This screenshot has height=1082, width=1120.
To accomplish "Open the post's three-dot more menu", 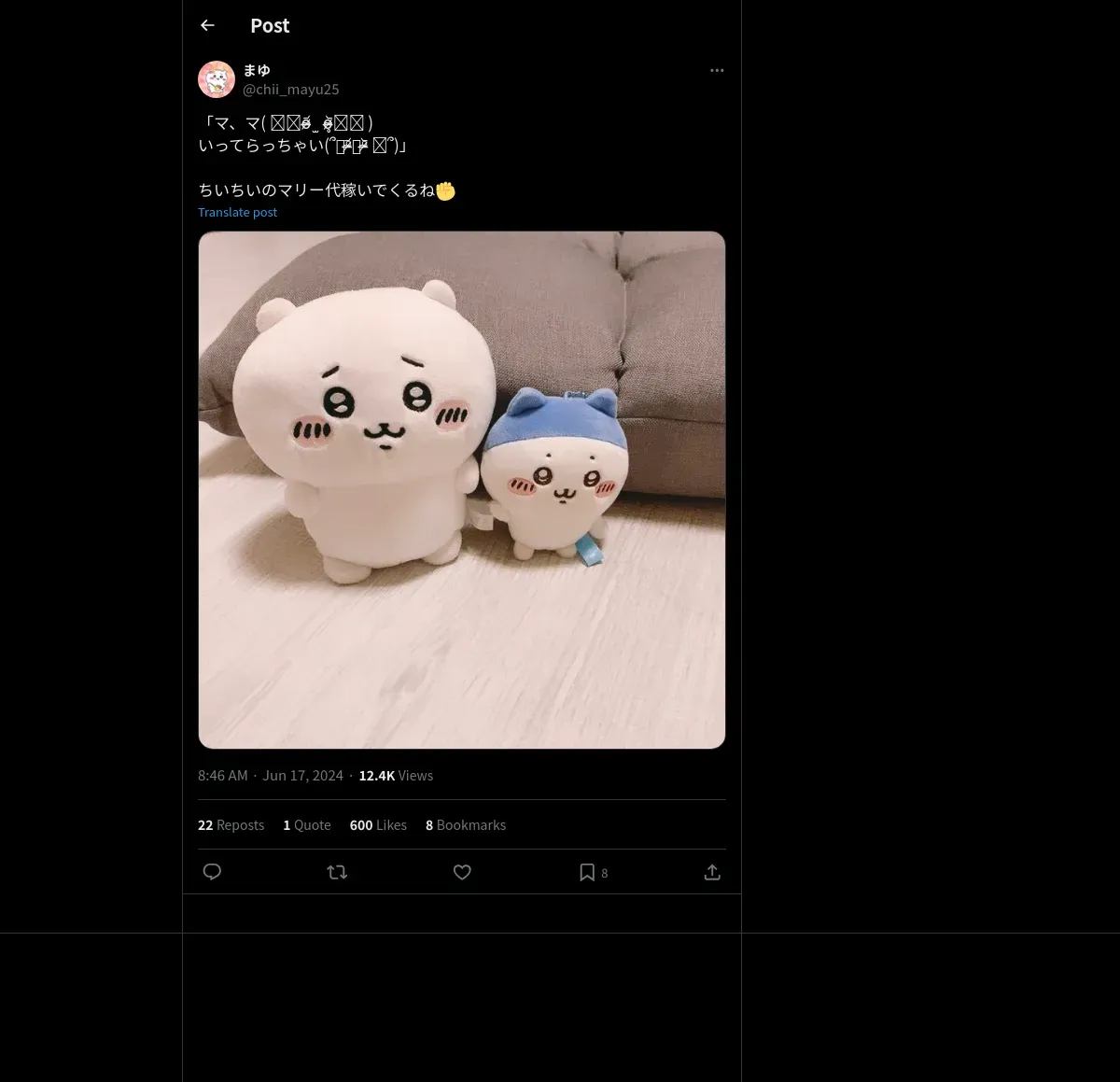I will pyautogui.click(x=717, y=70).
